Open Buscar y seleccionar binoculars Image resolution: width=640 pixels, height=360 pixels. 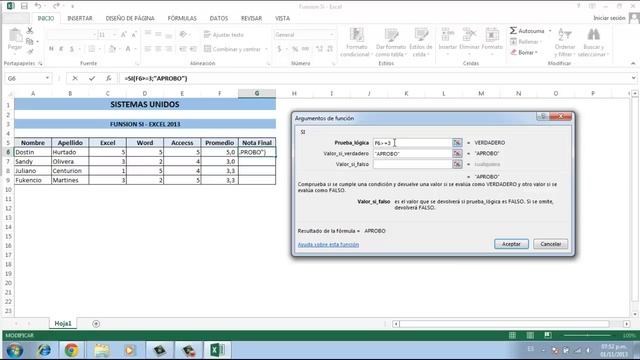pos(593,42)
